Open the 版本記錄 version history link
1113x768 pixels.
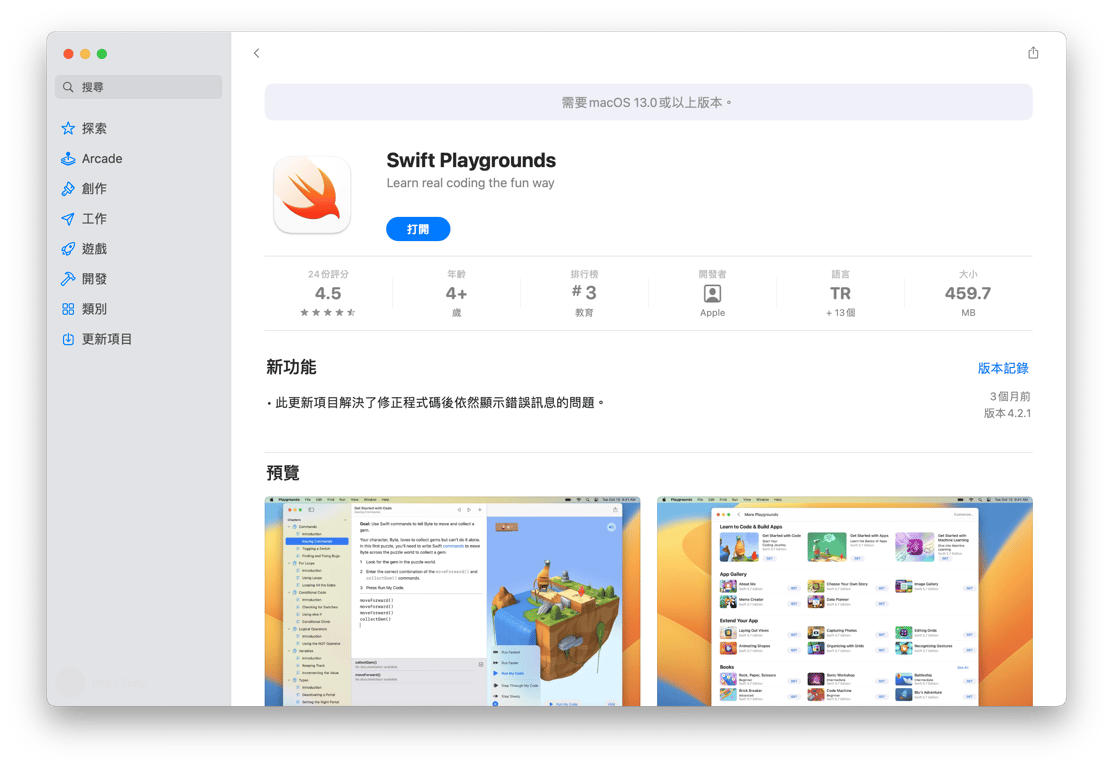(1003, 368)
